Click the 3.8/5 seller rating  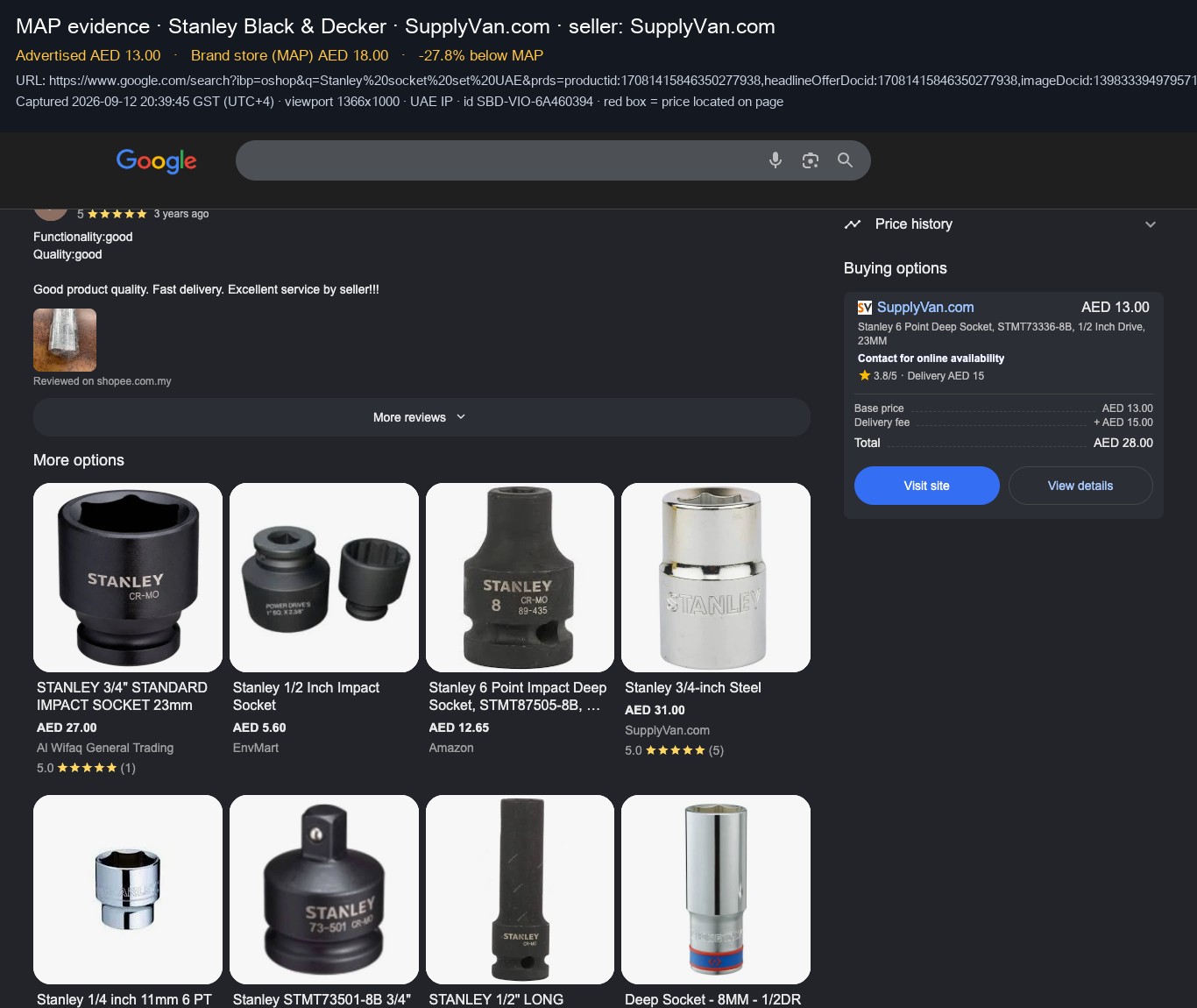tap(878, 376)
